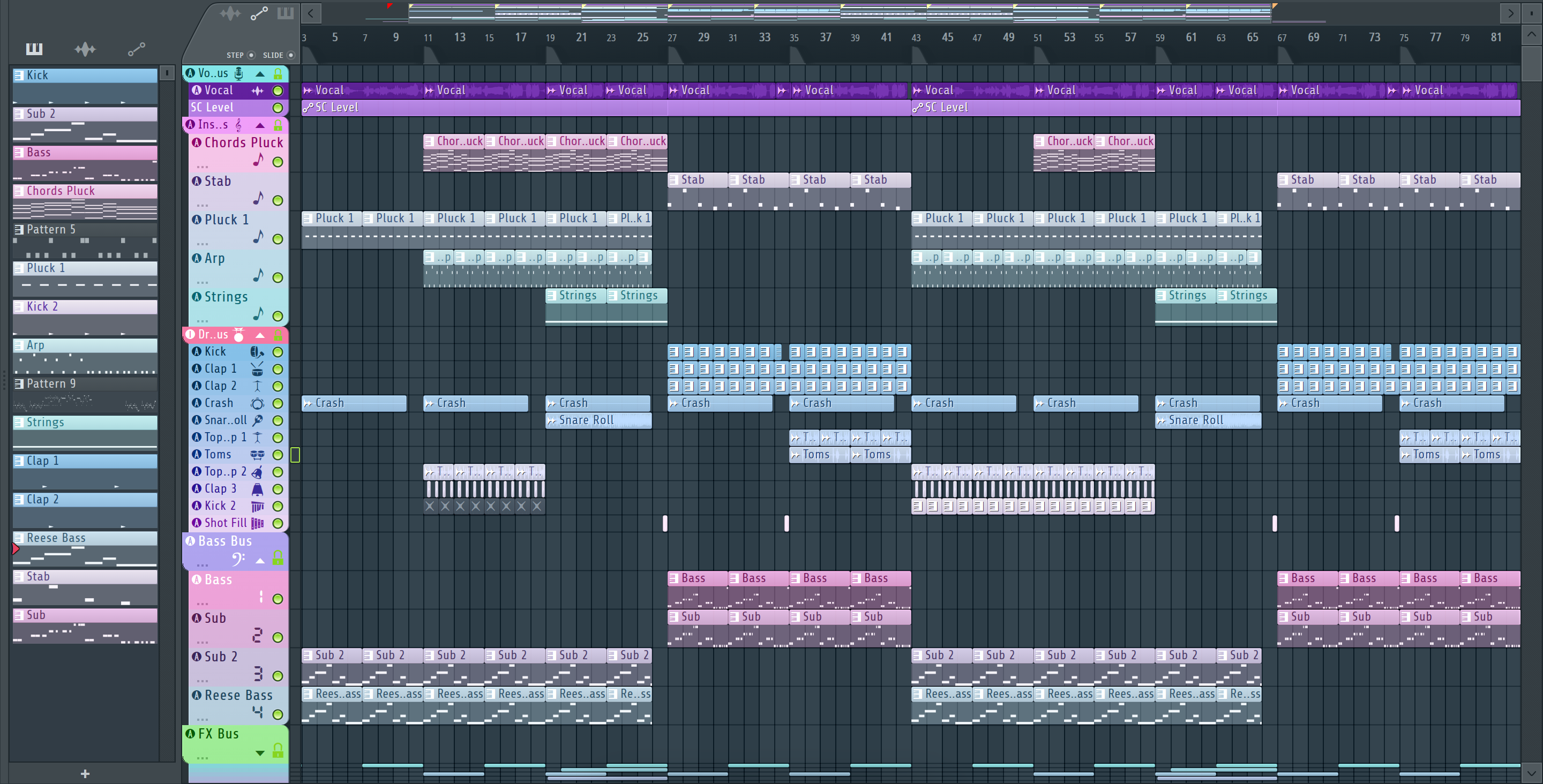Click the snare icon on Clap 1 track
The width and height of the screenshot is (1543, 784).
257,369
